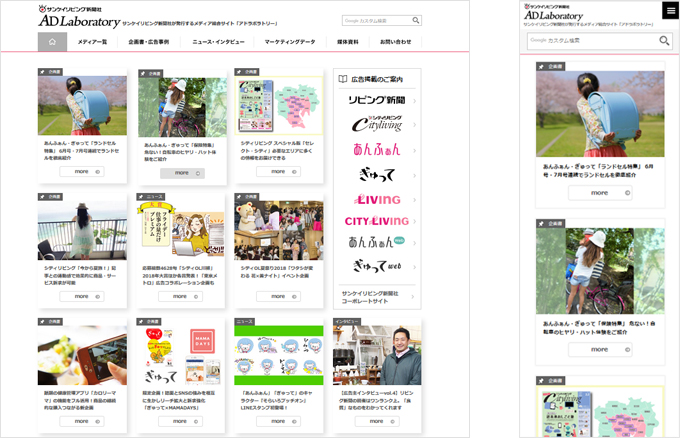
Task: Click more on the LINE stamp characters card
Action: point(278,422)
